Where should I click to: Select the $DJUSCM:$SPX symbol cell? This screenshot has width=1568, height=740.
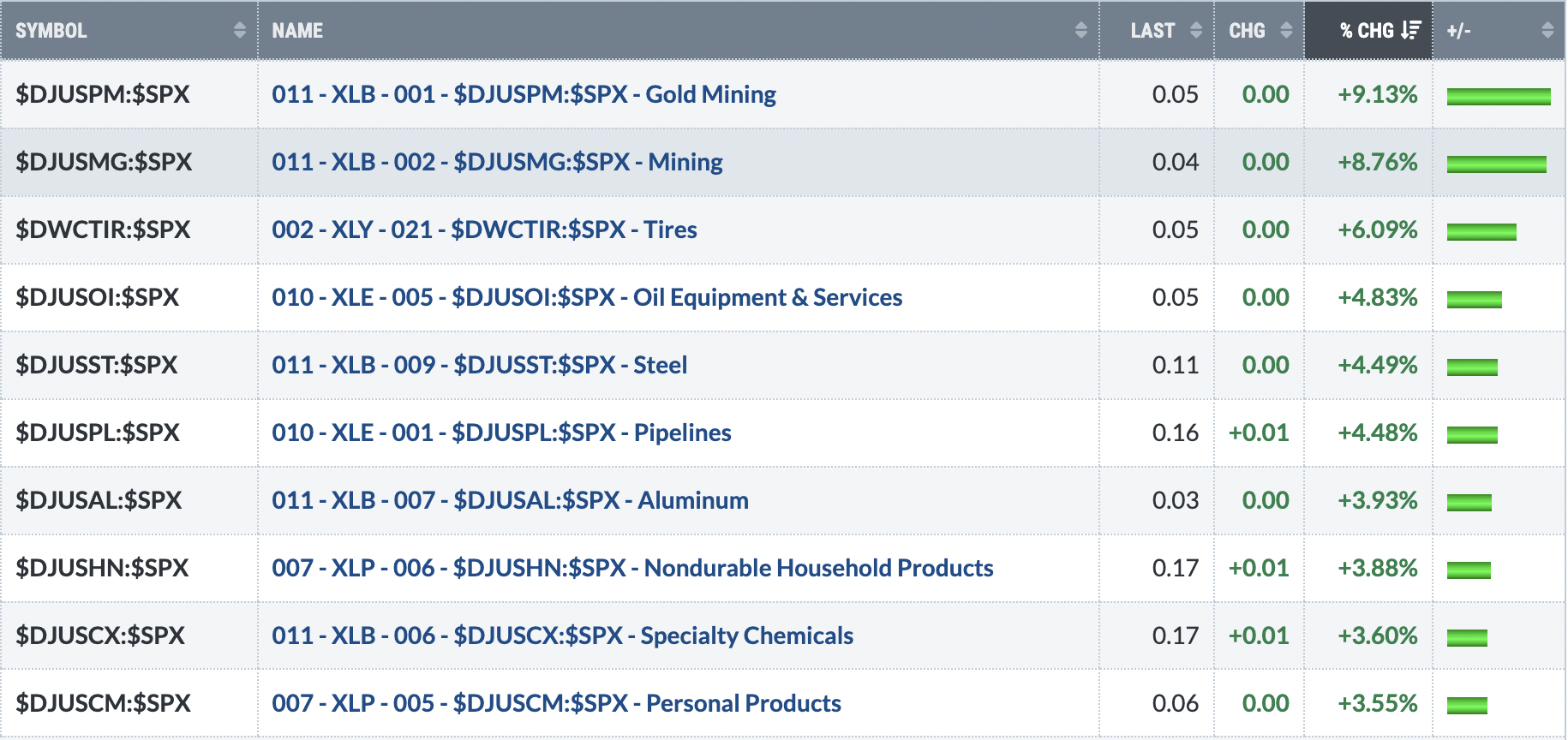pyautogui.click(x=129, y=703)
